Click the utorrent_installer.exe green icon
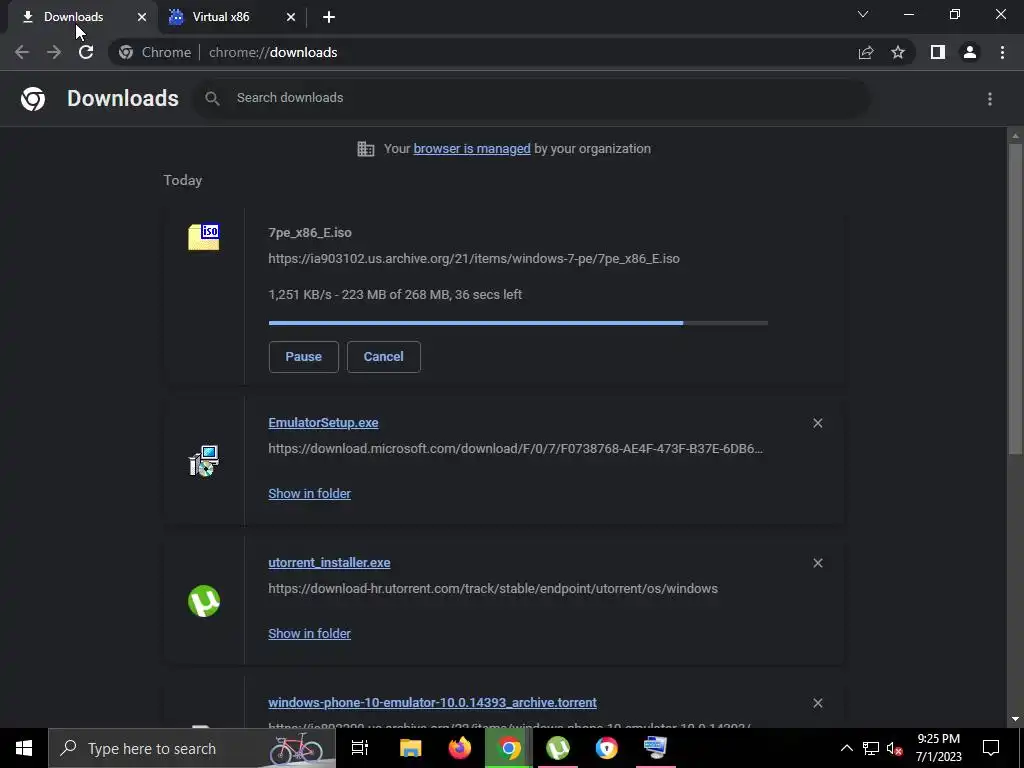The height and width of the screenshot is (768, 1024). tap(204, 601)
